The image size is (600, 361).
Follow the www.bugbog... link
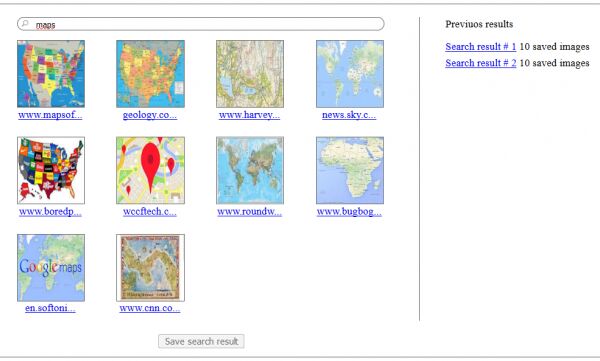coord(349,211)
